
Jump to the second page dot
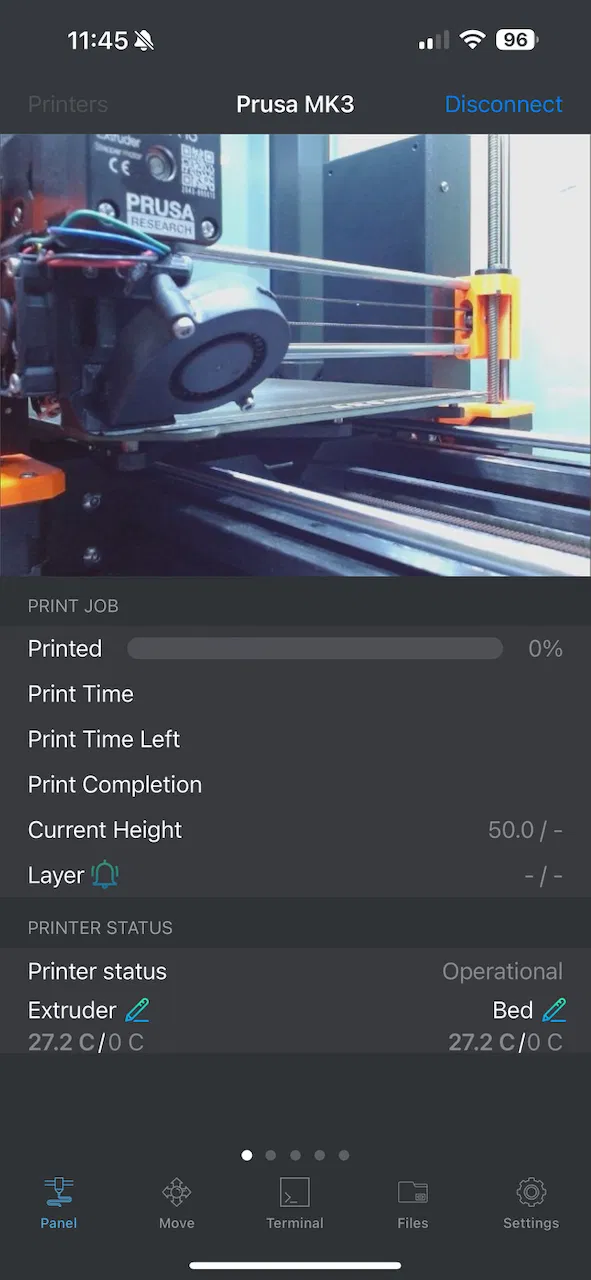(x=271, y=1155)
